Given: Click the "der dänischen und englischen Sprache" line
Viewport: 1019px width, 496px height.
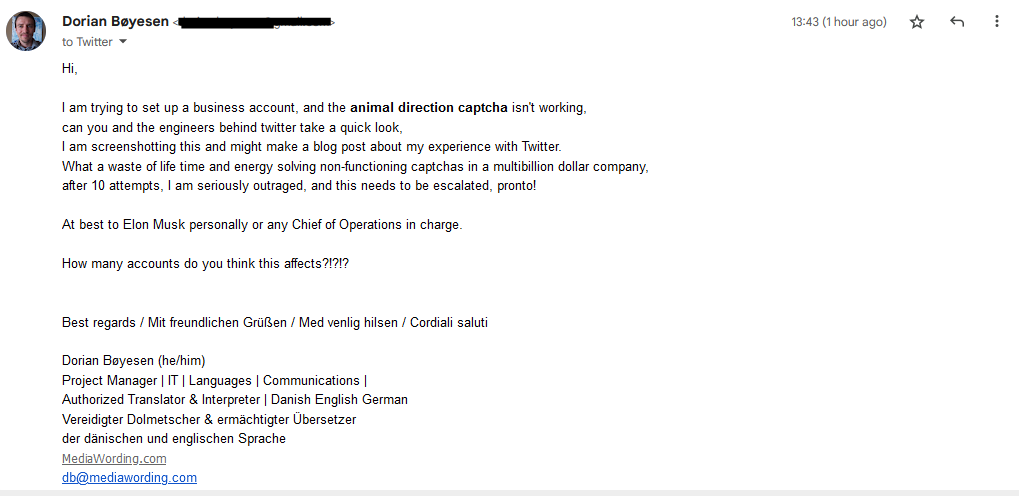Looking at the screenshot, I should [x=174, y=439].
